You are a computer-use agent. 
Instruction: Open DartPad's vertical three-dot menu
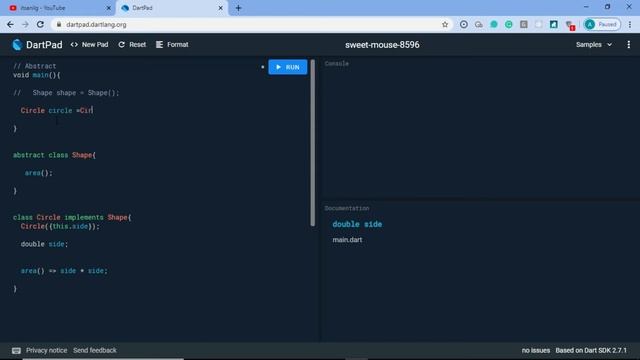[629, 44]
